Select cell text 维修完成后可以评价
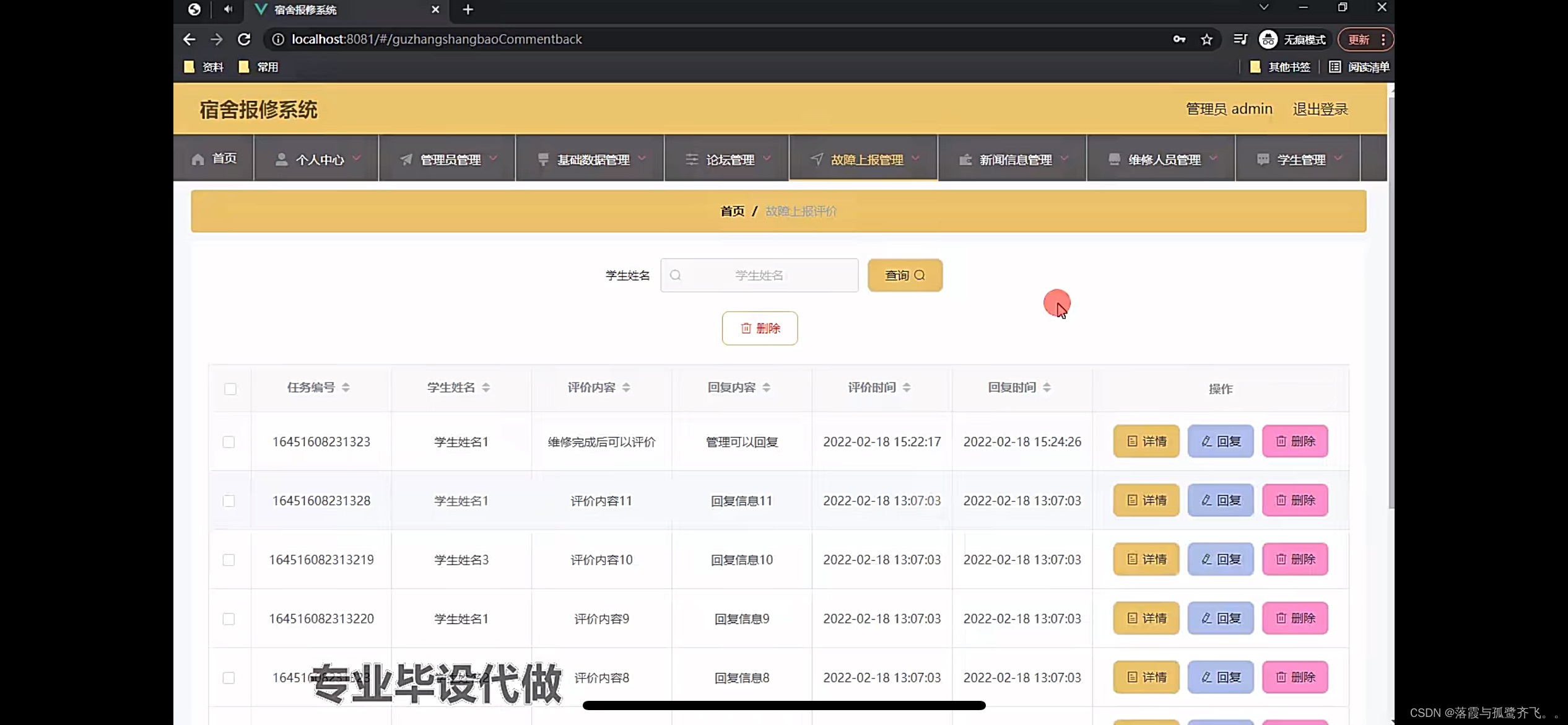1568x725 pixels. click(x=601, y=442)
